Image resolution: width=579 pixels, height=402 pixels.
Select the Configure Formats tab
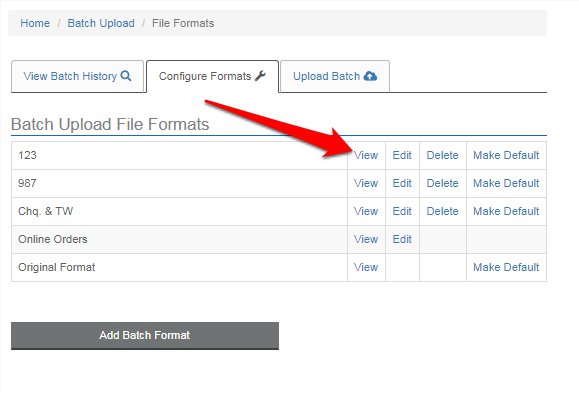point(212,76)
